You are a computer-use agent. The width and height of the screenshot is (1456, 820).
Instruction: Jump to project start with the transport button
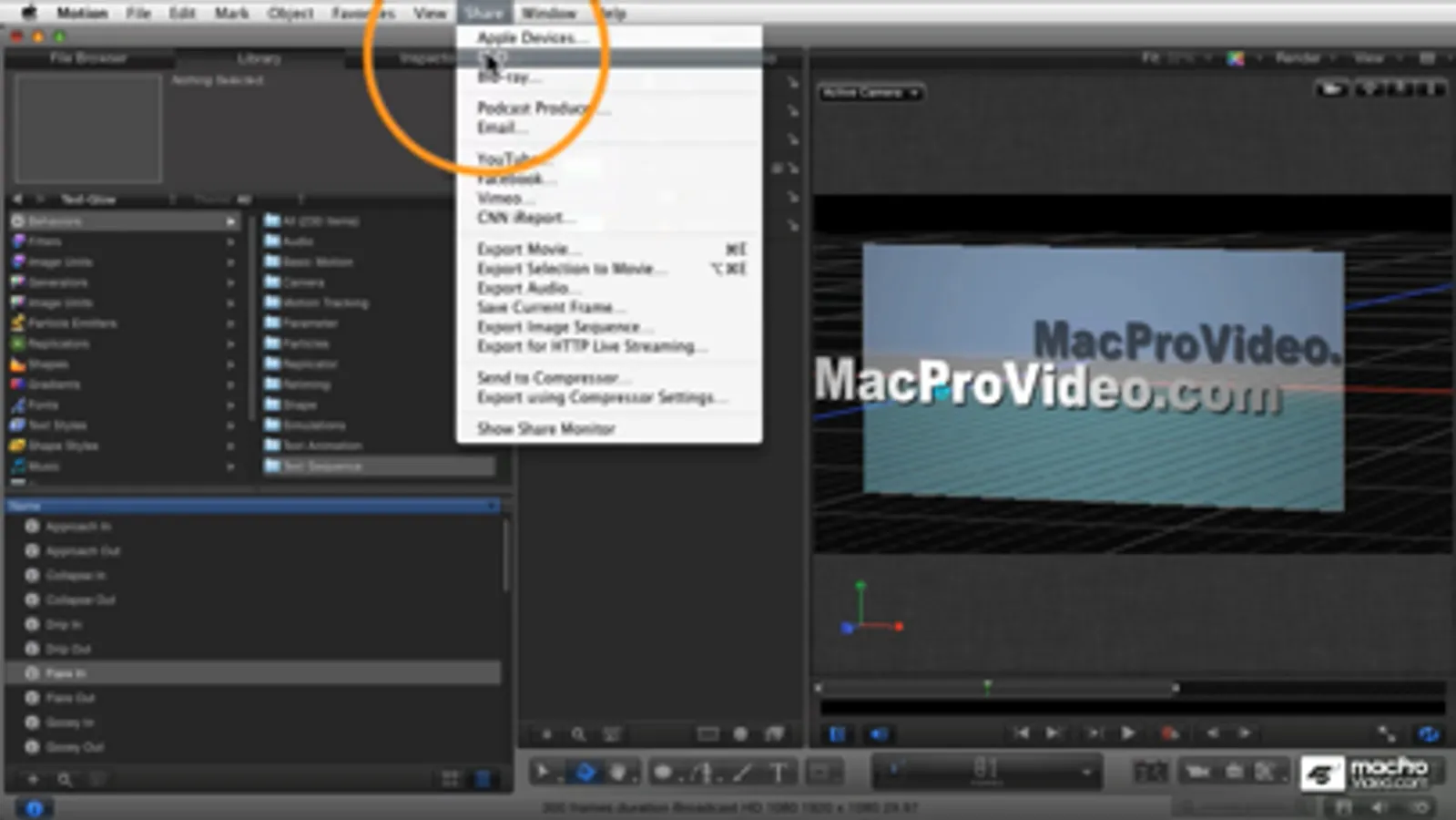click(x=1021, y=733)
